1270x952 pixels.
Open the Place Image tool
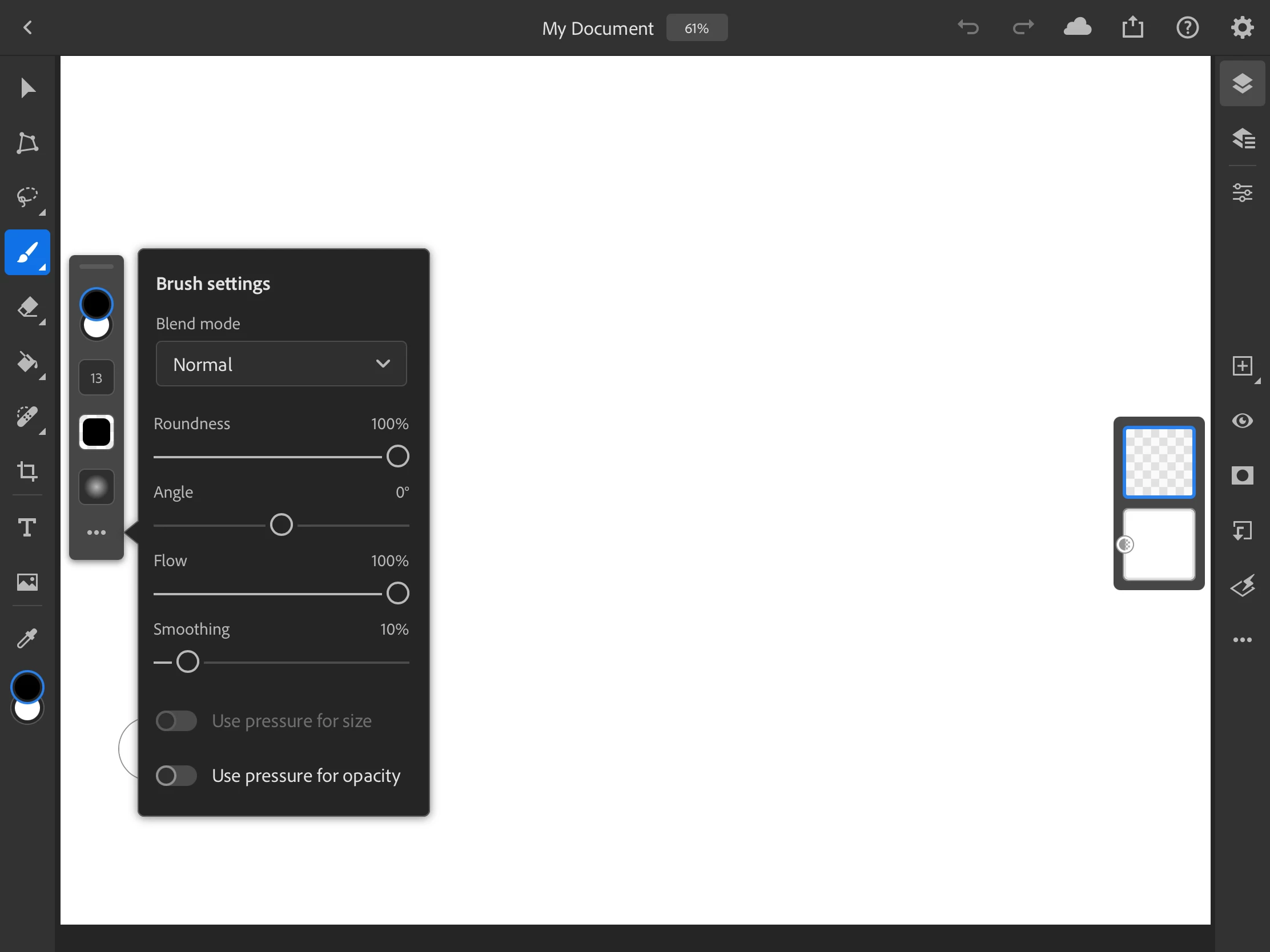tap(27, 582)
